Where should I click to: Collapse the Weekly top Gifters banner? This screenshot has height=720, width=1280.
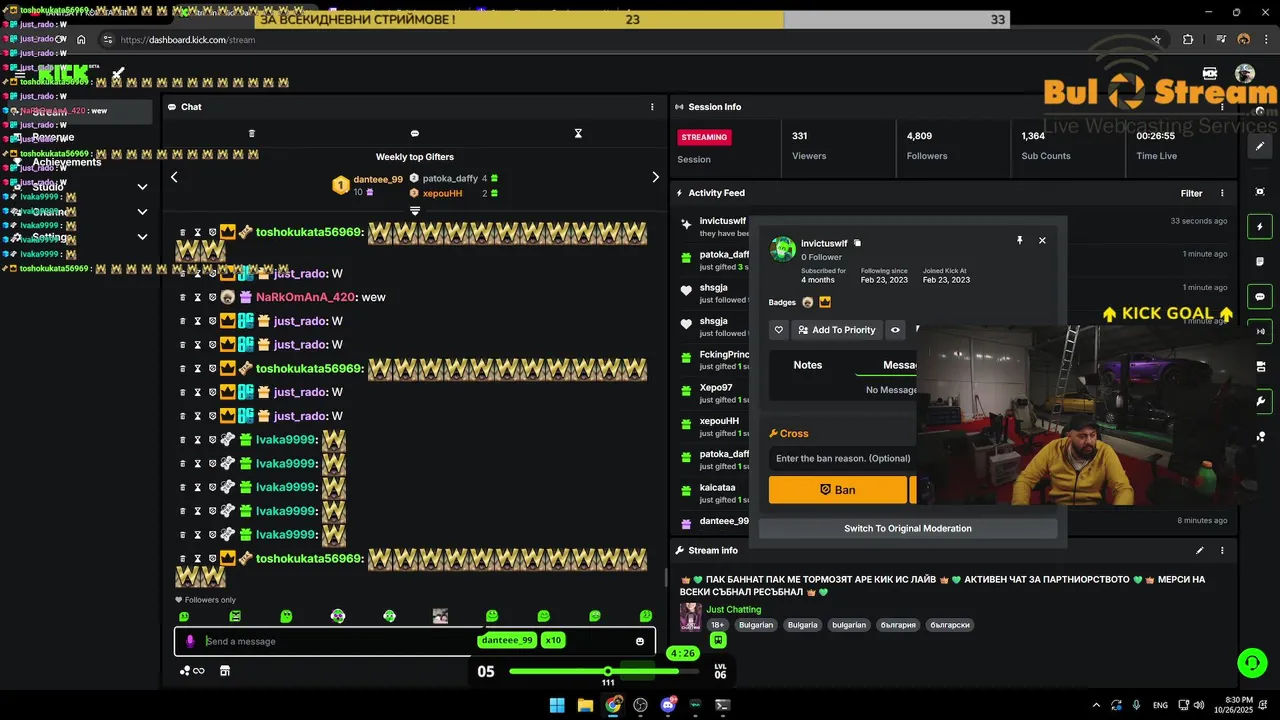(x=415, y=210)
